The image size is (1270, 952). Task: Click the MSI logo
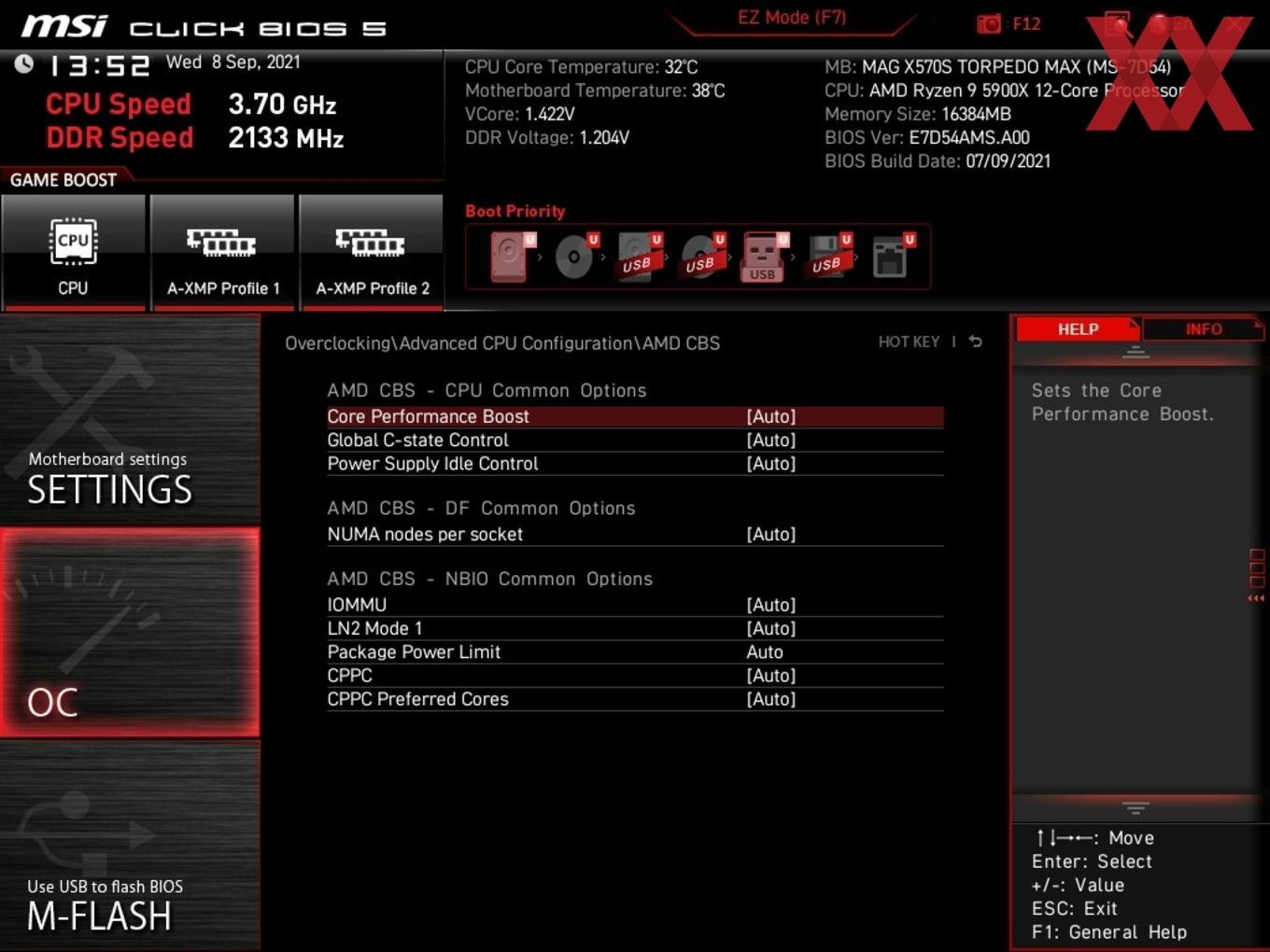click(x=64, y=26)
